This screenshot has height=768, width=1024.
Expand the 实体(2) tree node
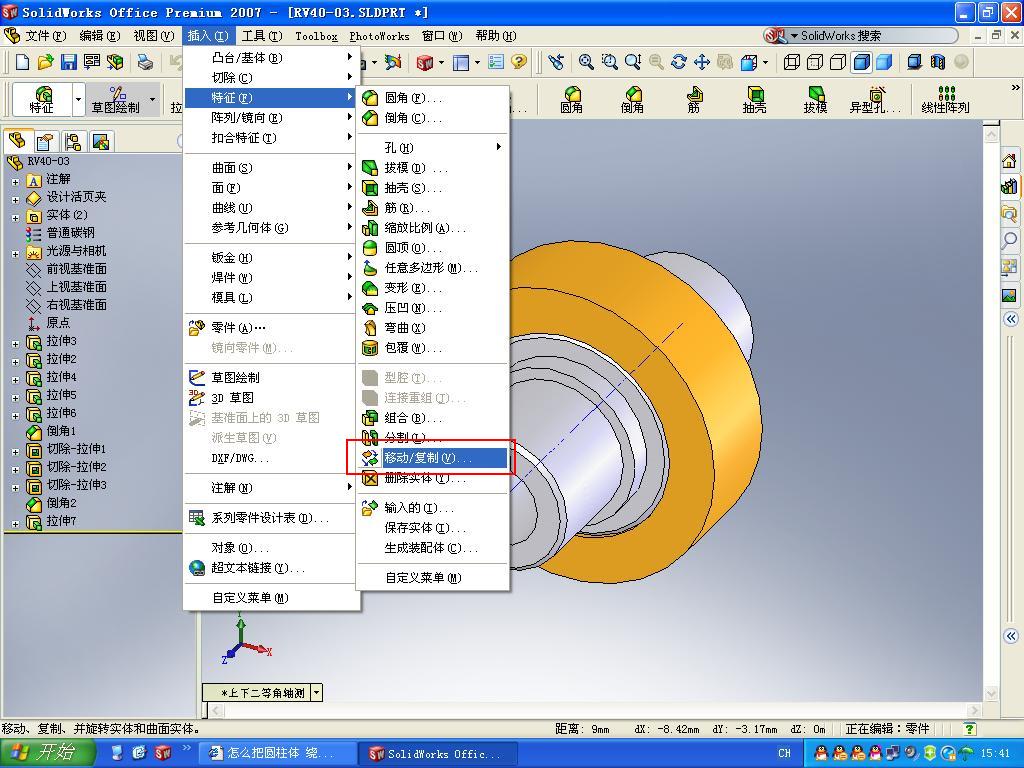coord(16,217)
